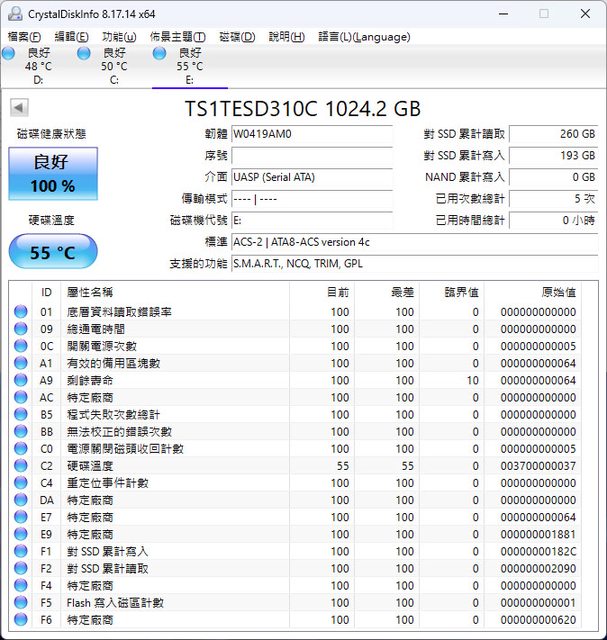Click the firmware field W0419AM0
Image resolution: width=607 pixels, height=640 pixels.
tap(312, 134)
